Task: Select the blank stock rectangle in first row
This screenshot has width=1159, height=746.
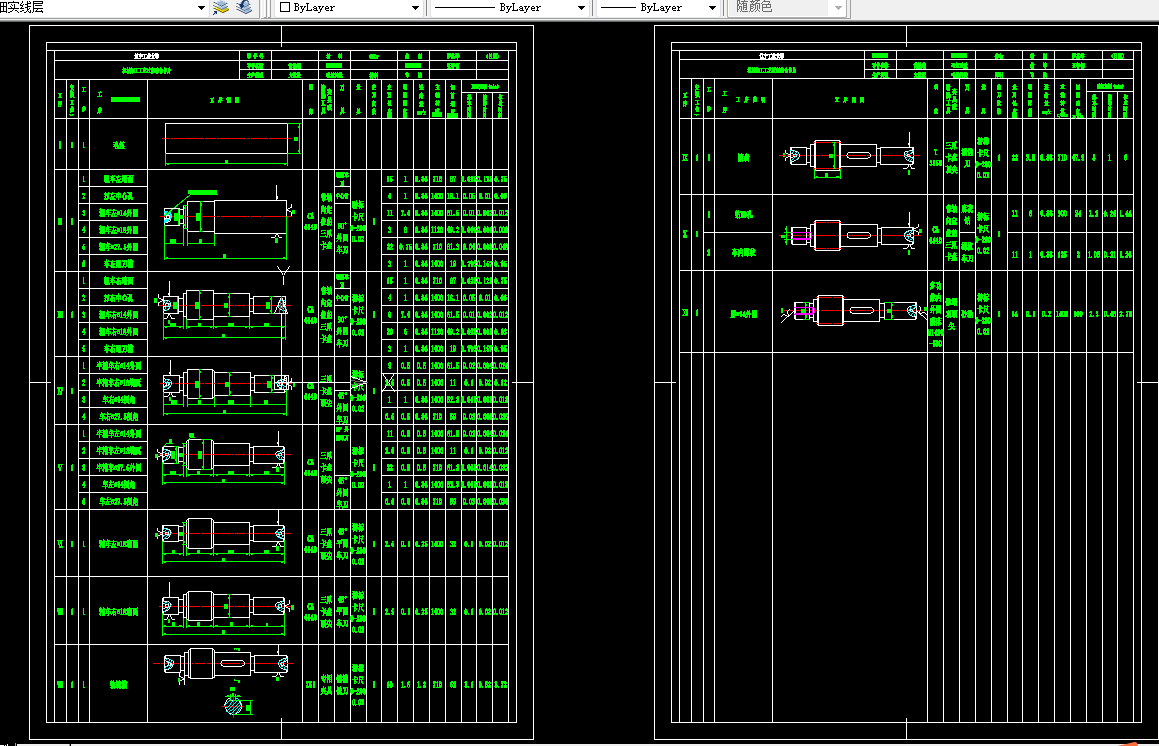Action: [226, 138]
